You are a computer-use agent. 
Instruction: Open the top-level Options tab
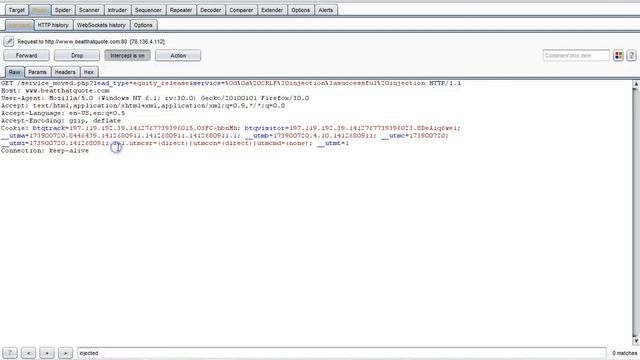point(300,10)
